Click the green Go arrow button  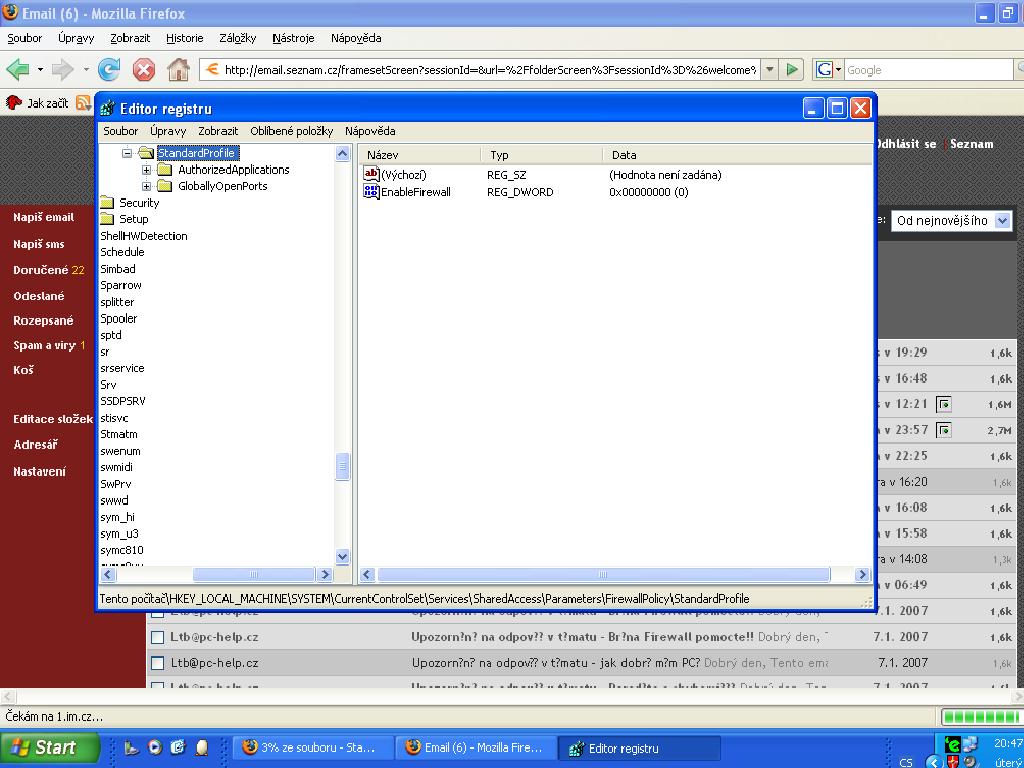coord(792,69)
